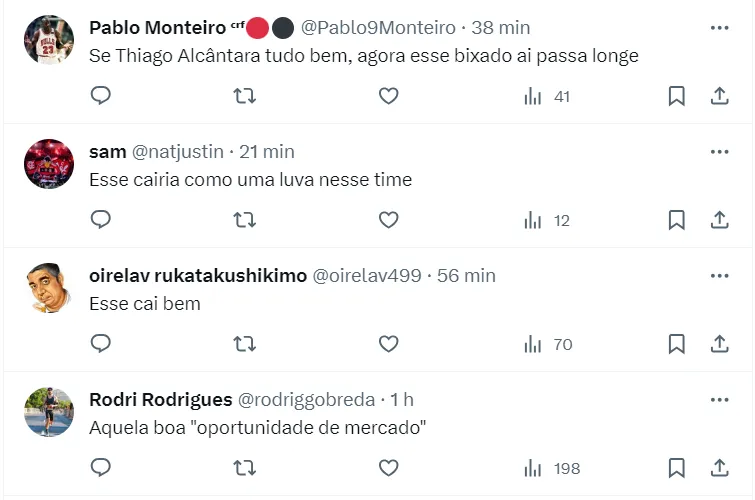Retweet the "Esse cai bem" tweet
Screen dimensions: 755x500
pyautogui.click(x=244, y=344)
